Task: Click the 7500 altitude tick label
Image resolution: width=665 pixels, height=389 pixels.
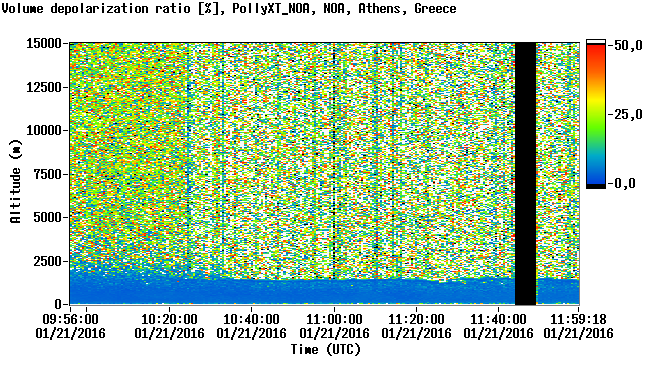Action: click(x=47, y=174)
